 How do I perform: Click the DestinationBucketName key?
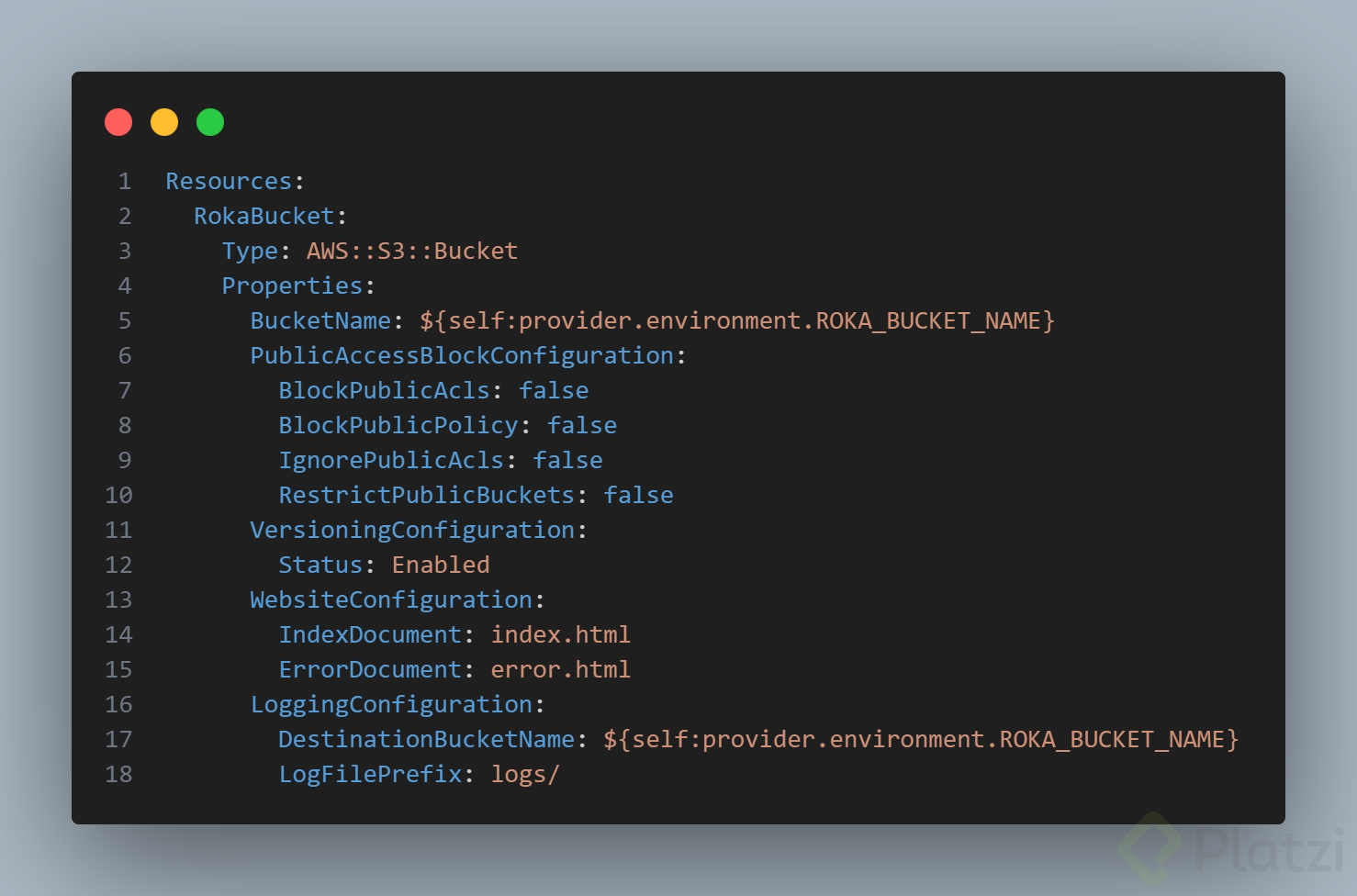[426, 740]
